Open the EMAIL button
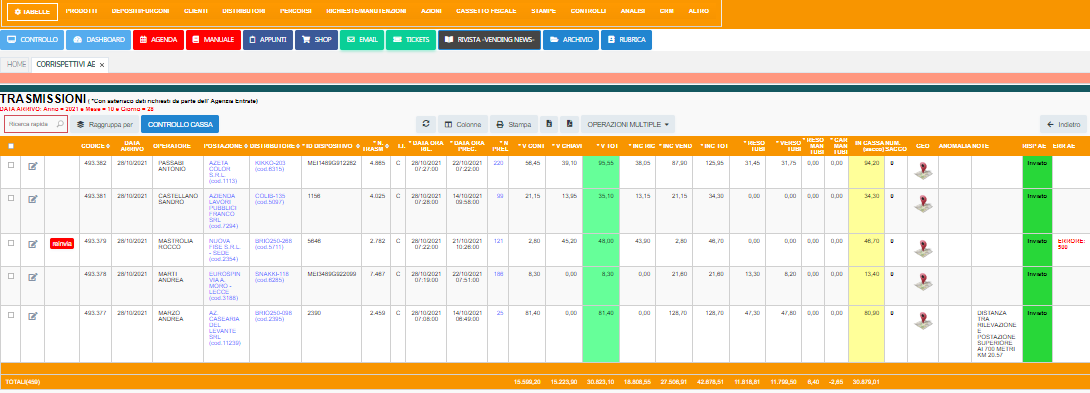The width and height of the screenshot is (1090, 393). (x=361, y=40)
